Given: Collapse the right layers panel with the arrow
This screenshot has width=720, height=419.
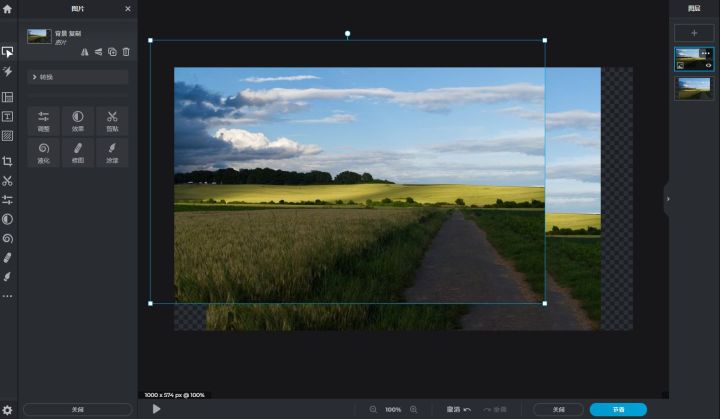Looking at the screenshot, I should [667, 199].
